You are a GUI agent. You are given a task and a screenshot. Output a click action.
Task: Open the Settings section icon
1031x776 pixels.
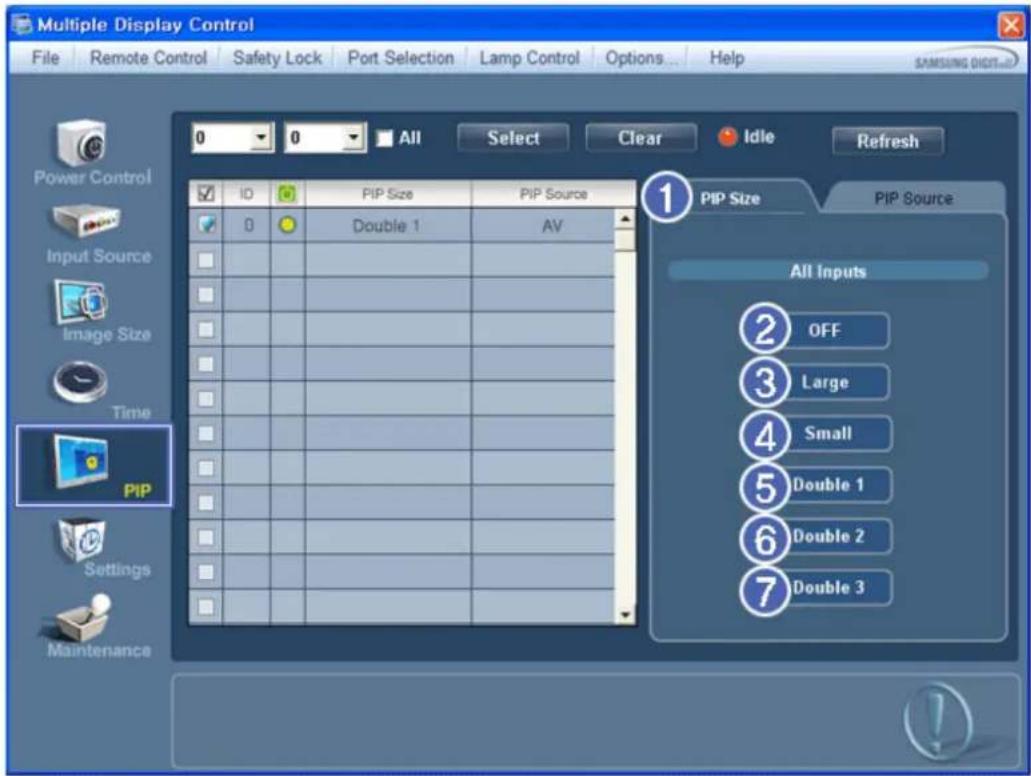(80, 539)
